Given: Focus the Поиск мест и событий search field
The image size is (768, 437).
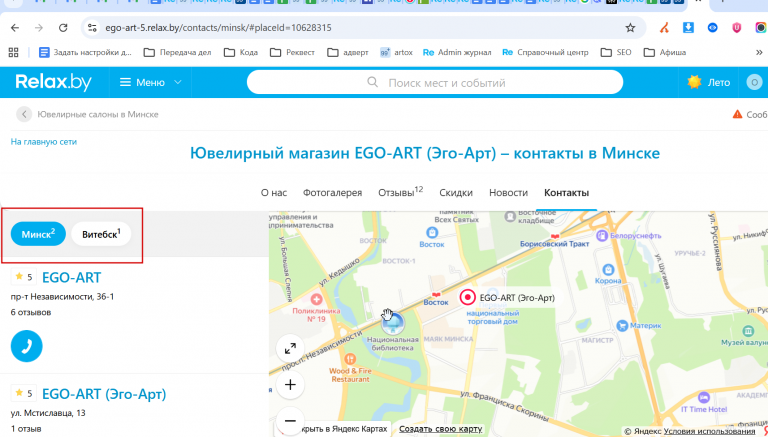Looking at the screenshot, I should coord(435,82).
